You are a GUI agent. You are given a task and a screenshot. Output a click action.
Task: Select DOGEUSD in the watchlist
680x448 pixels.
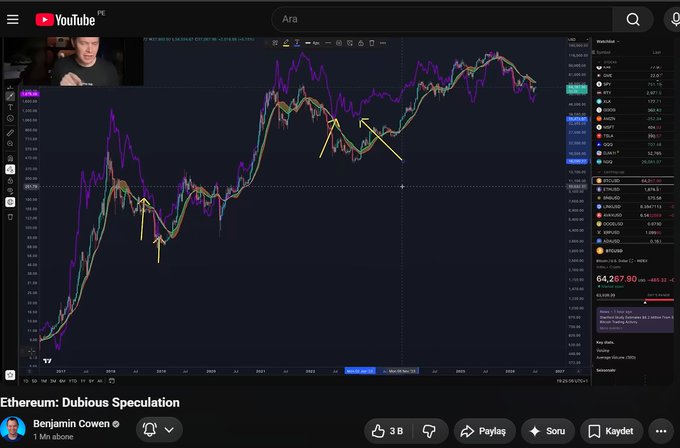coord(633,224)
